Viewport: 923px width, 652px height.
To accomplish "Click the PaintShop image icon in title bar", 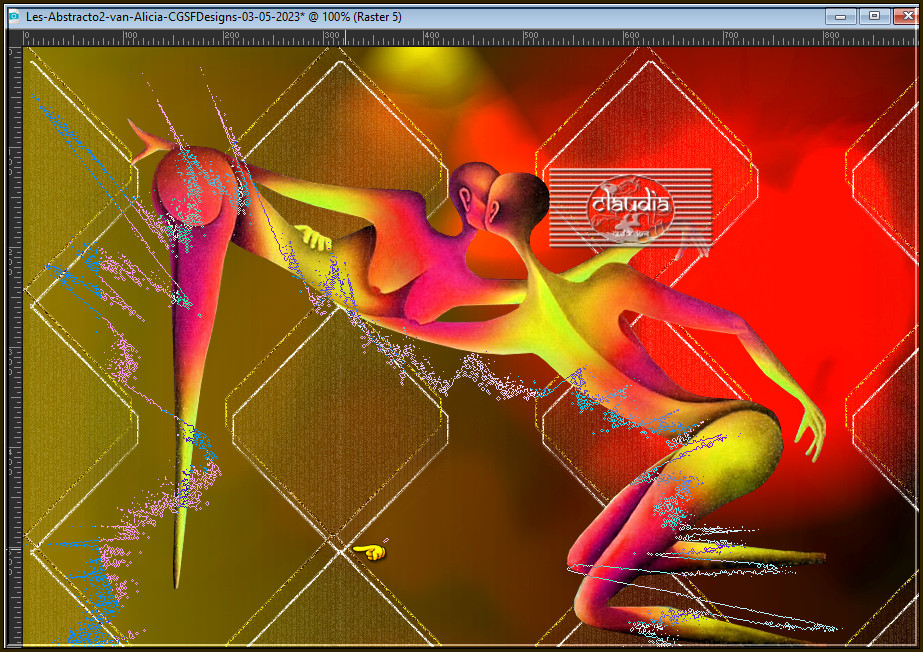I will [13, 16].
